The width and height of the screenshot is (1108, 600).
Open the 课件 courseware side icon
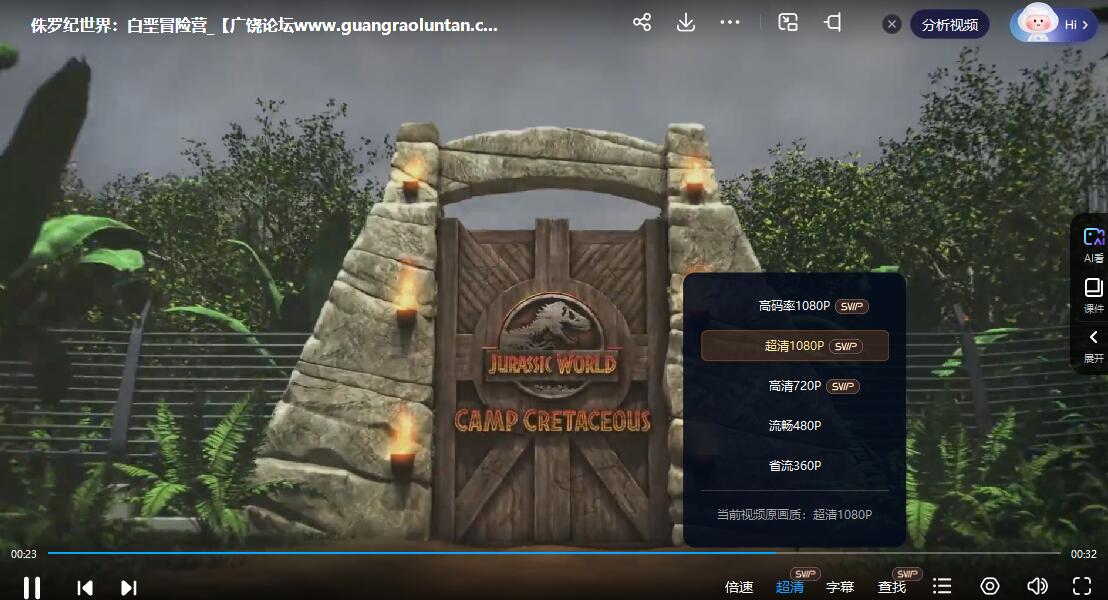[1093, 295]
